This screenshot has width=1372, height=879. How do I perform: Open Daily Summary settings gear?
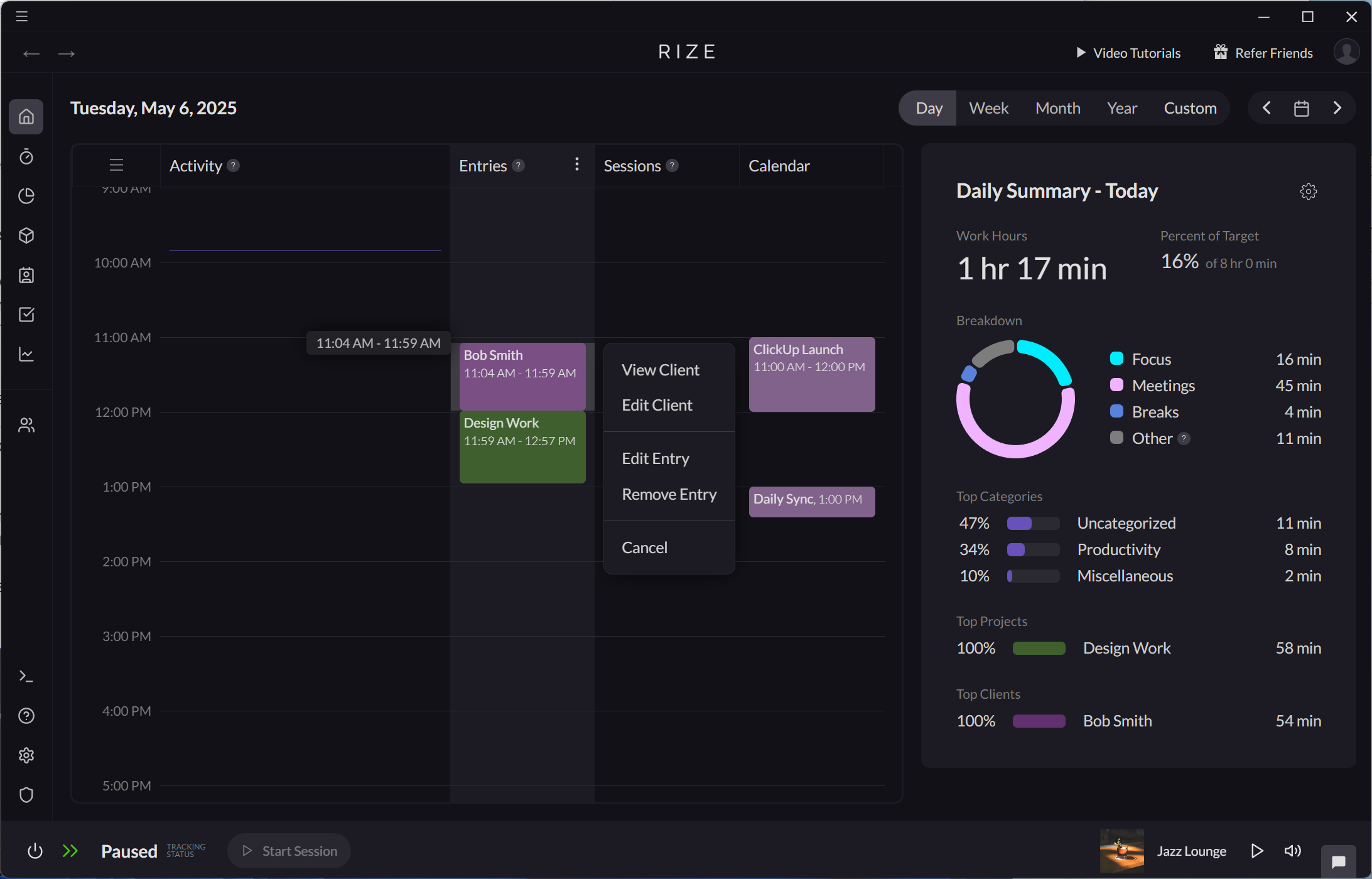1308,191
